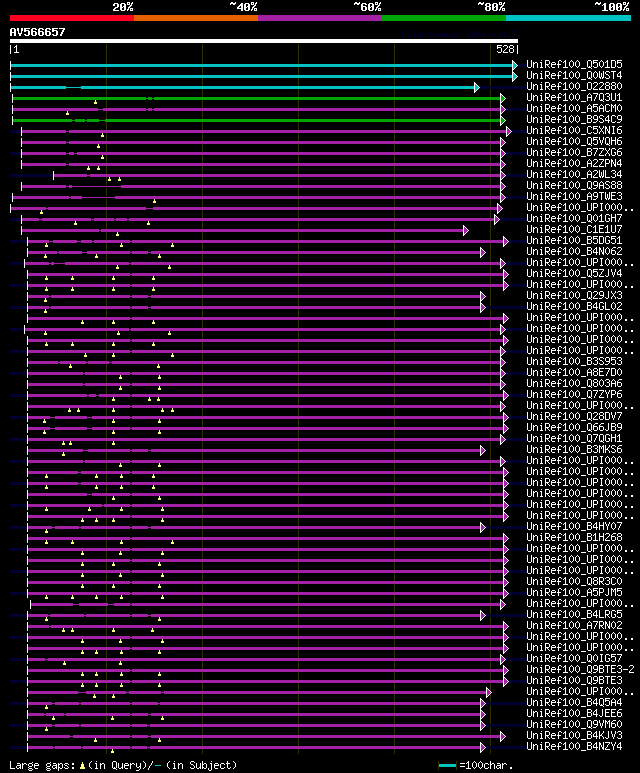Click the arrowhead ending the UniRef100_B5DG51 alignment
Viewport: 640px width, 773px height.
[x=506, y=241]
